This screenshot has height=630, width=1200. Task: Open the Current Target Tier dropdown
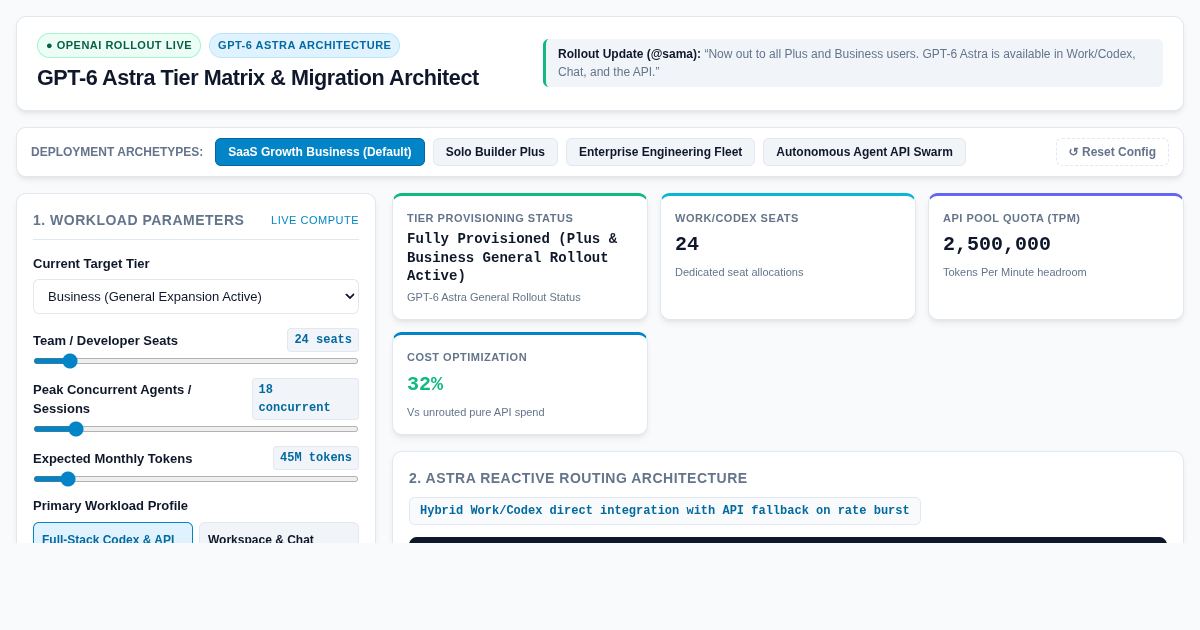[x=196, y=296]
